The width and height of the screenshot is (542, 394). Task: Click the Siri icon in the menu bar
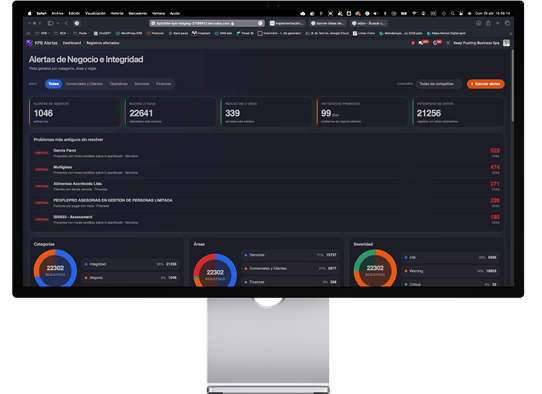tap(469, 13)
